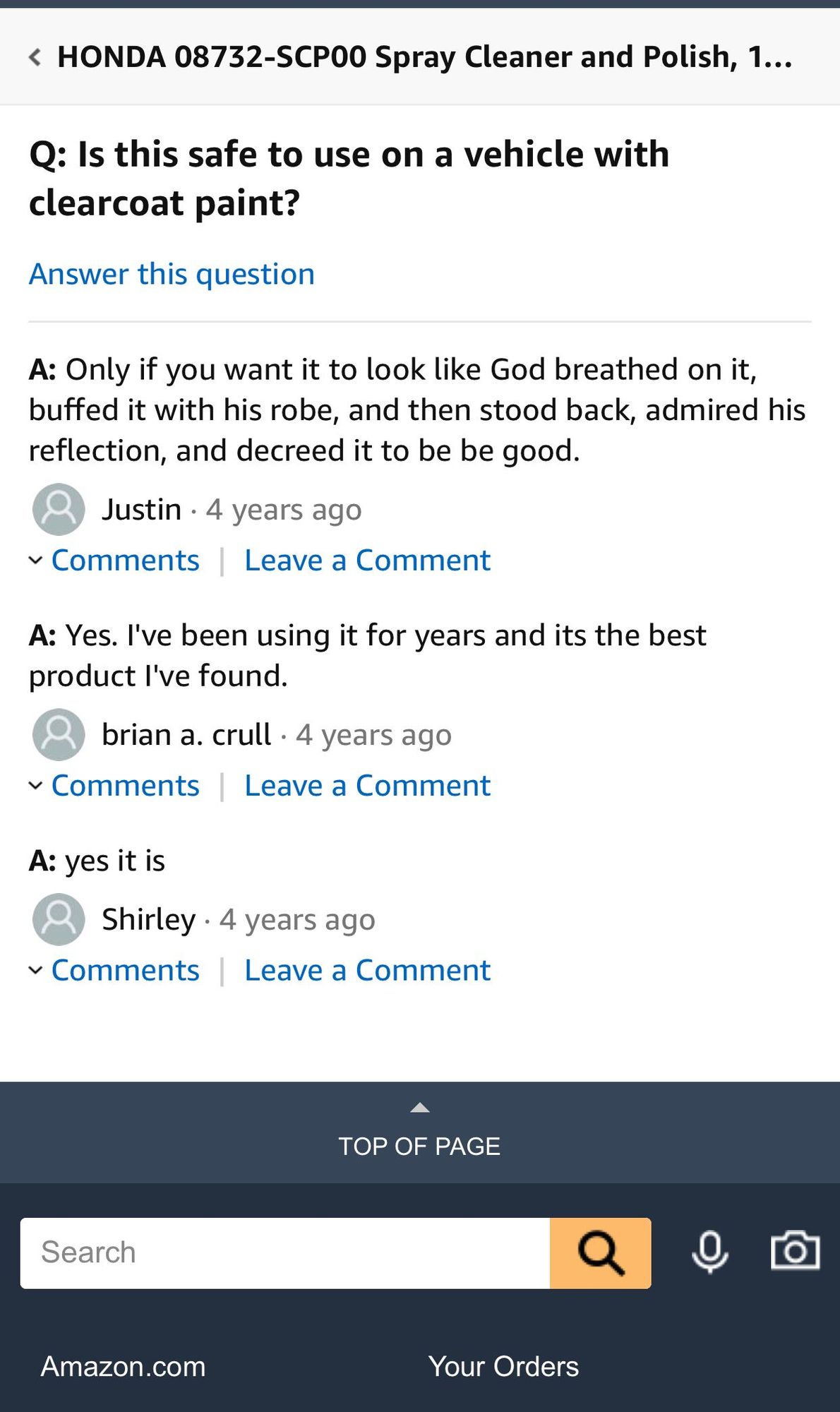The image size is (840, 1412).
Task: Tap Shirley's profile avatar
Action: [x=59, y=919]
